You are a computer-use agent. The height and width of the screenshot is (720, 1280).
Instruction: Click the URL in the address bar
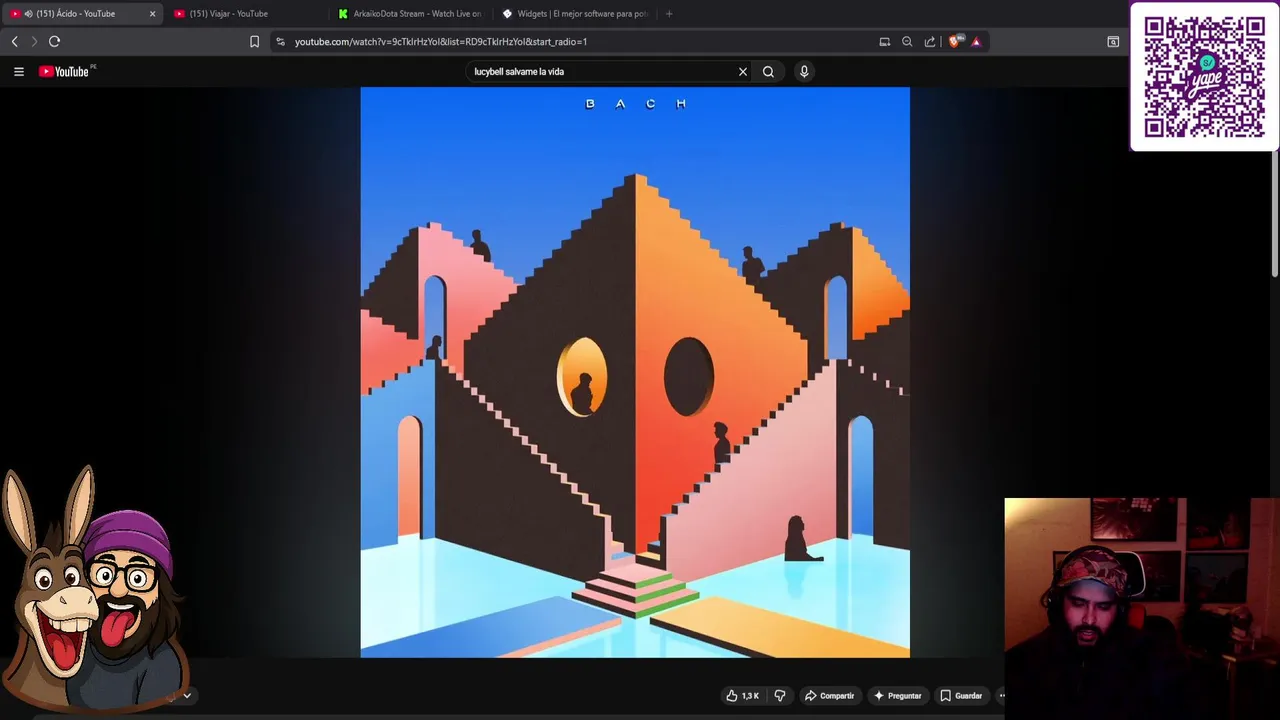click(x=441, y=42)
